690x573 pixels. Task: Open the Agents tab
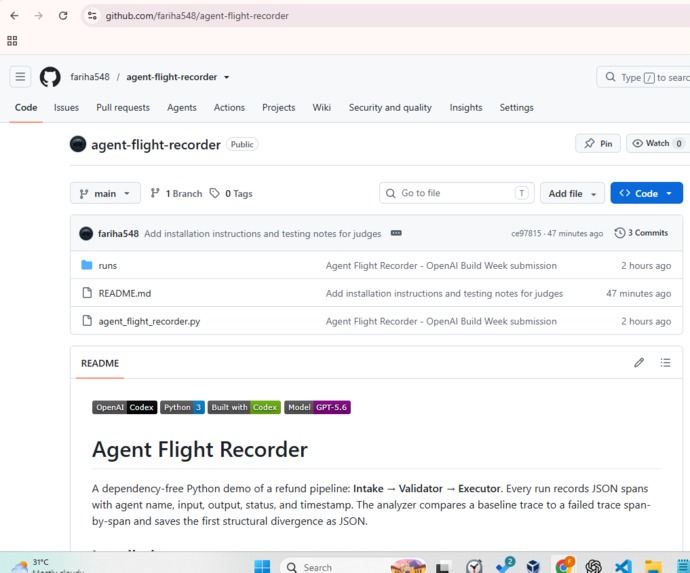(182, 107)
